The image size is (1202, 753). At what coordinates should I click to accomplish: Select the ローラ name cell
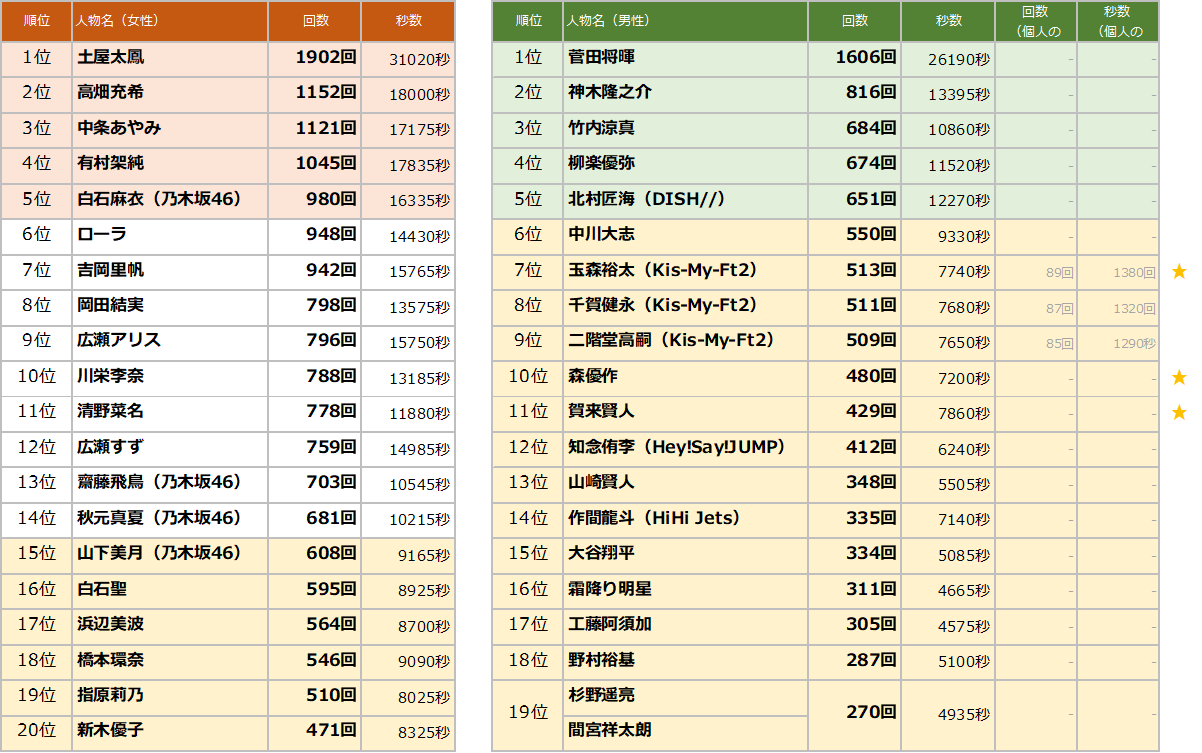170,235
